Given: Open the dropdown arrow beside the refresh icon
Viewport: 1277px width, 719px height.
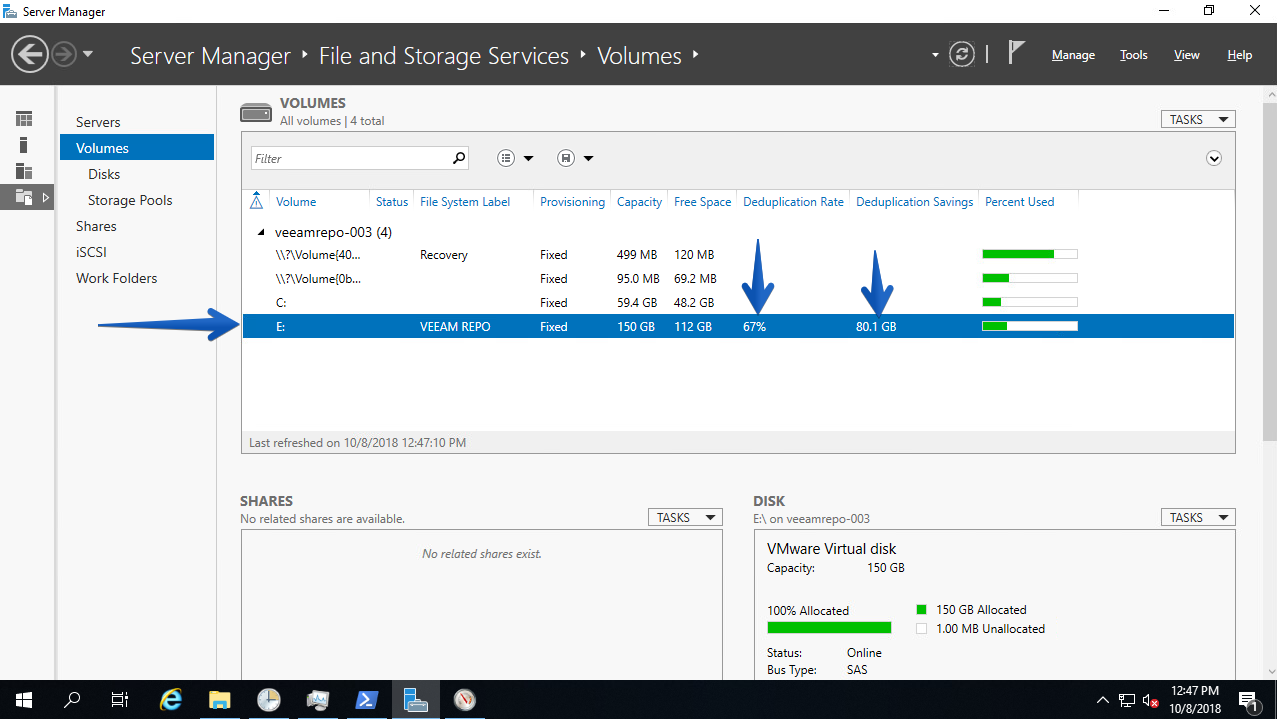Looking at the screenshot, I should point(935,55).
